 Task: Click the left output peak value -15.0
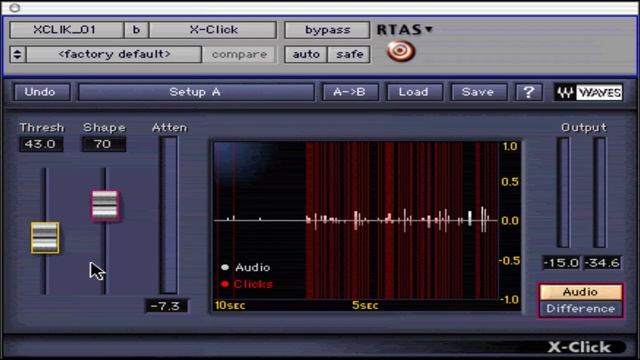(562, 263)
